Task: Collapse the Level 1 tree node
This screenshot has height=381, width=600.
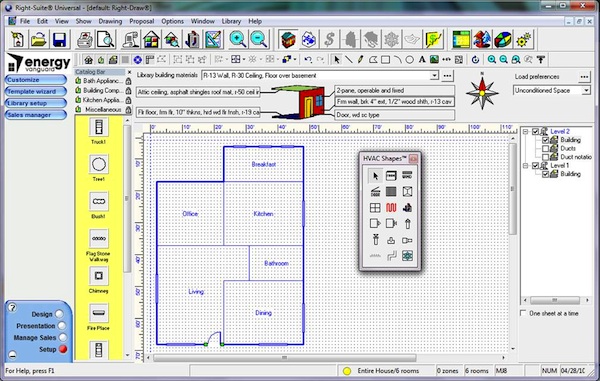Action: pyautogui.click(x=525, y=166)
